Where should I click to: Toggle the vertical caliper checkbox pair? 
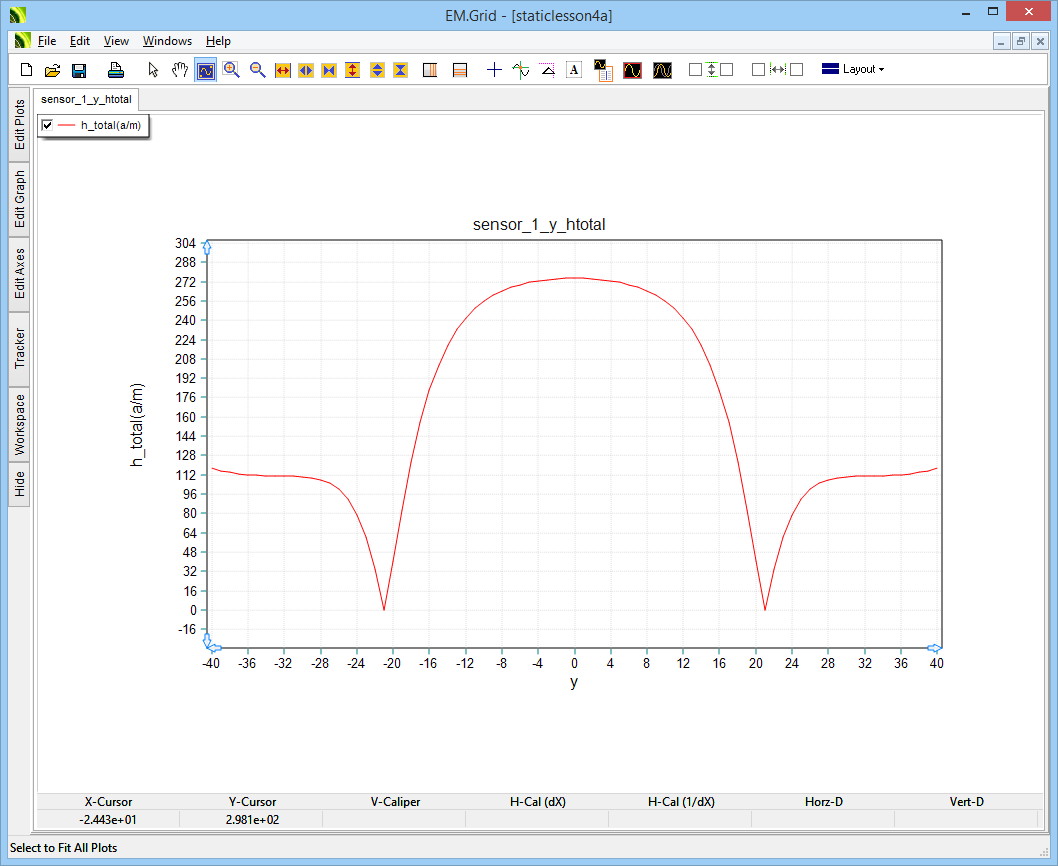pos(711,70)
